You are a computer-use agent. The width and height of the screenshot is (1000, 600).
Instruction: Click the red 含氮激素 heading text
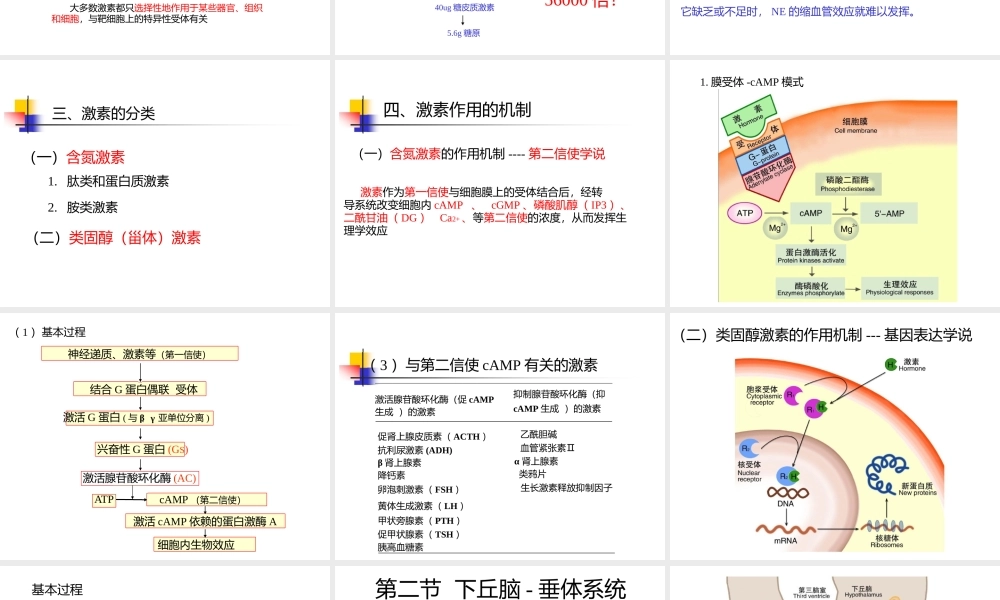95,157
